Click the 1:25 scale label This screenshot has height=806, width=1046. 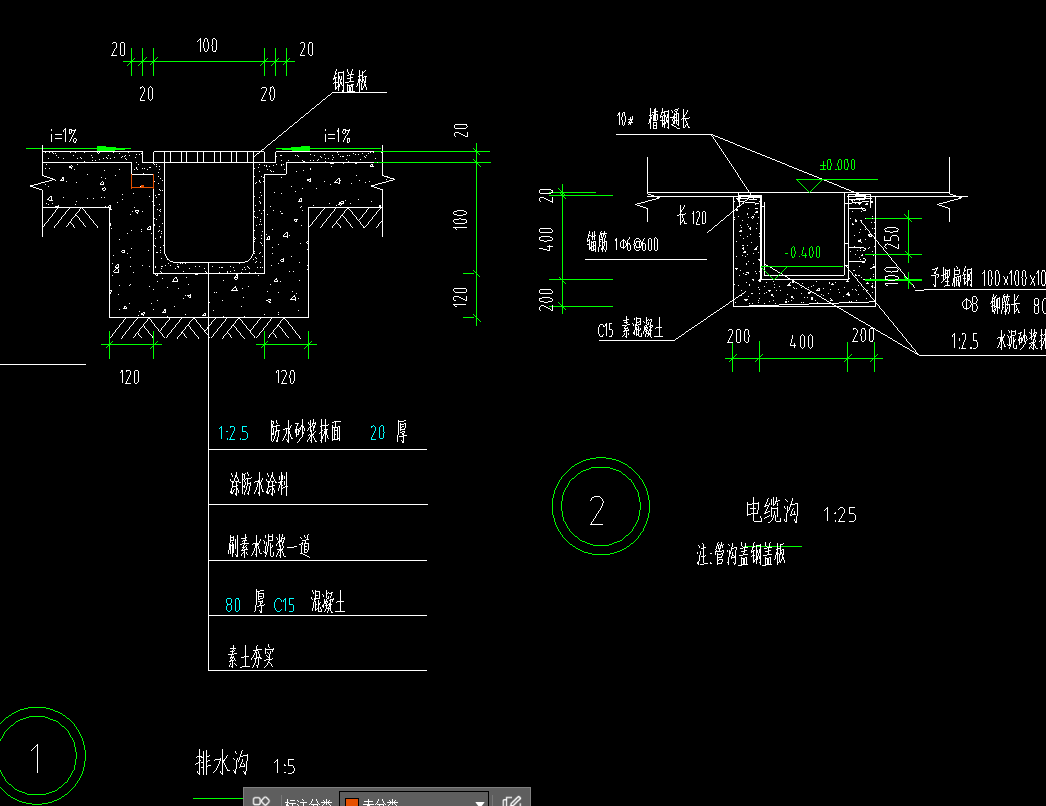click(840, 515)
